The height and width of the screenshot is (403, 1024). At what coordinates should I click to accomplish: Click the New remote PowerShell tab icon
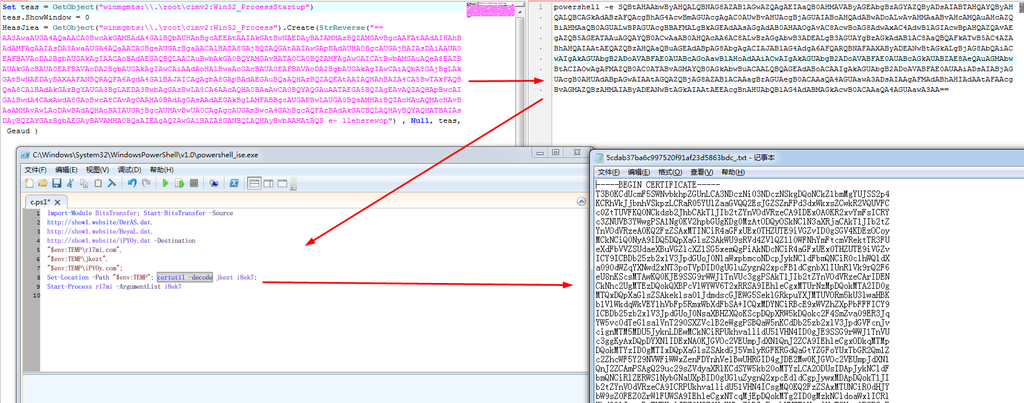214,183
